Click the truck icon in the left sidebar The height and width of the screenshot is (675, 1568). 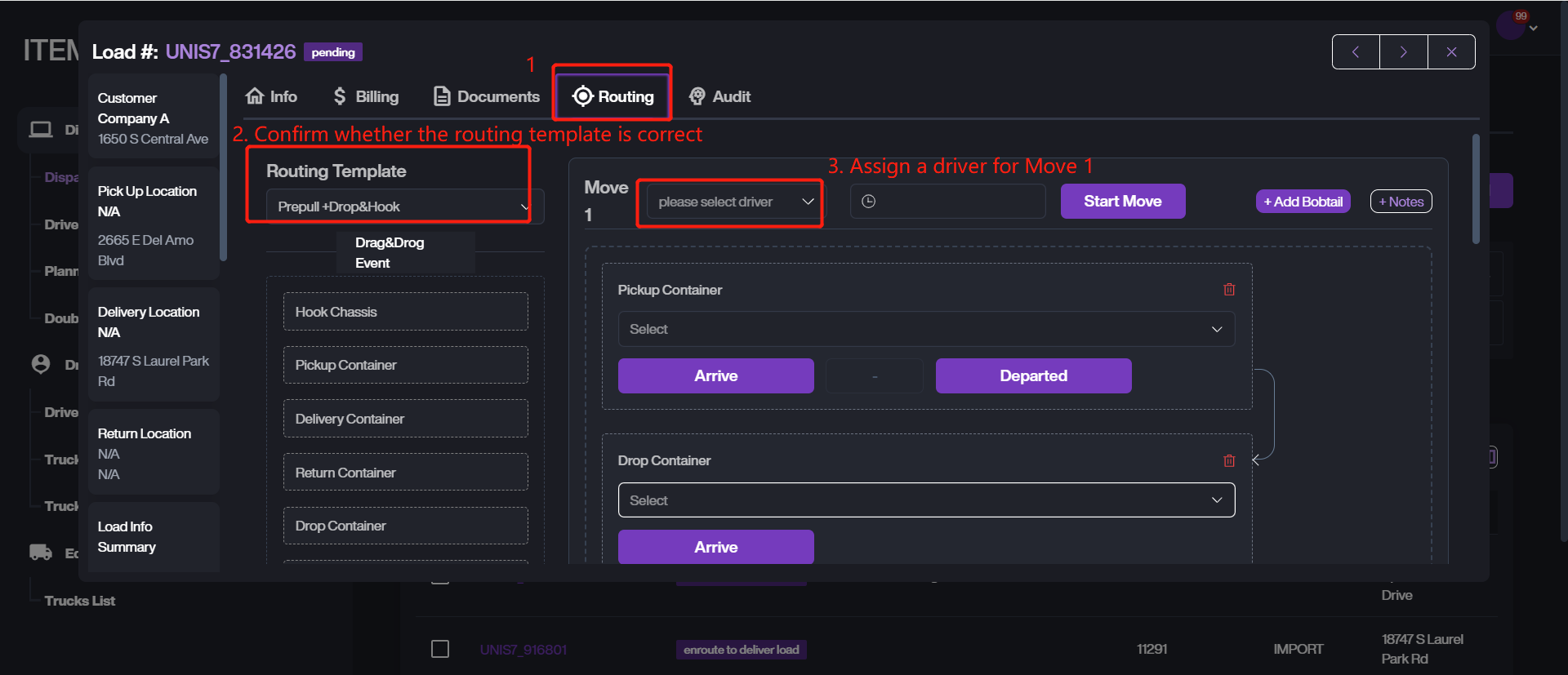[41, 553]
